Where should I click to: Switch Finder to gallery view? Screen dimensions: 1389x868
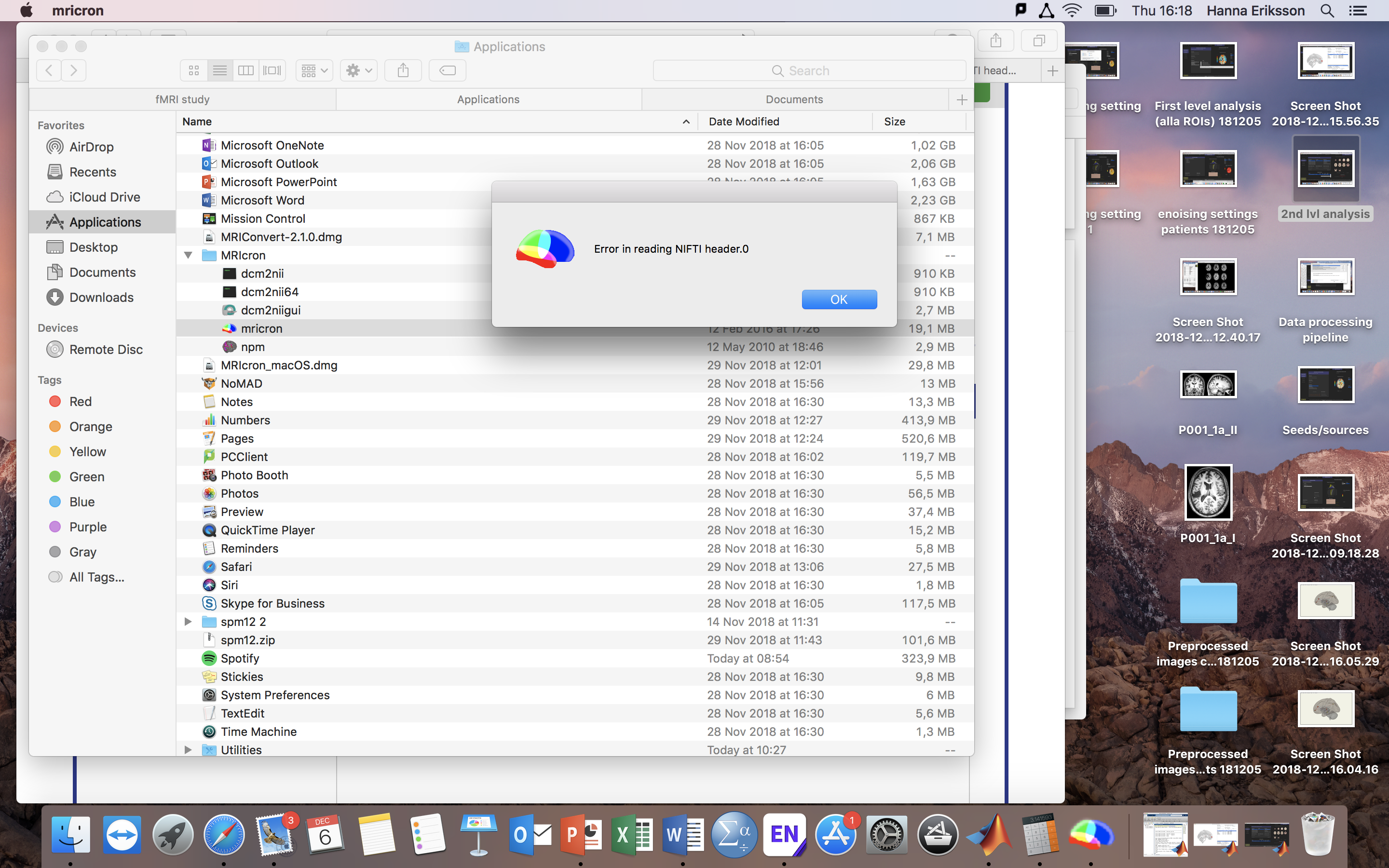pyautogui.click(x=272, y=70)
